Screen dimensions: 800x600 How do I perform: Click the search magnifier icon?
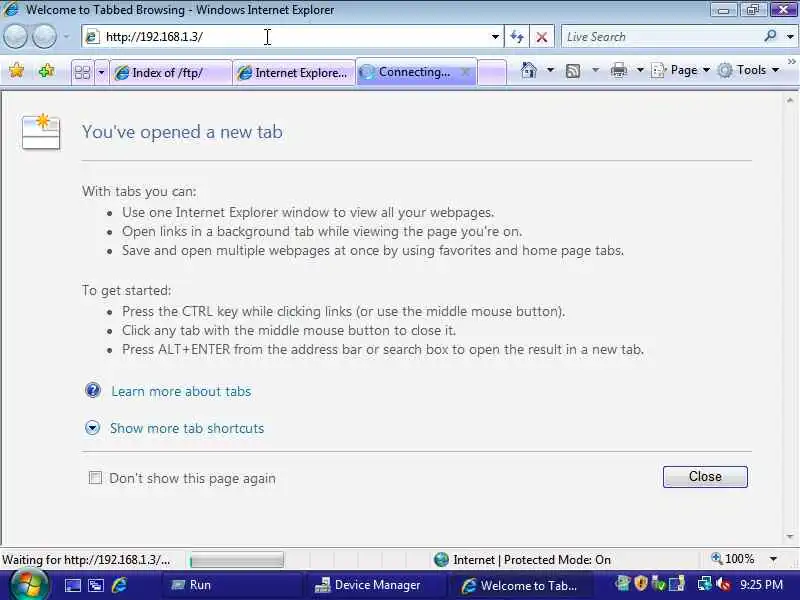(770, 36)
